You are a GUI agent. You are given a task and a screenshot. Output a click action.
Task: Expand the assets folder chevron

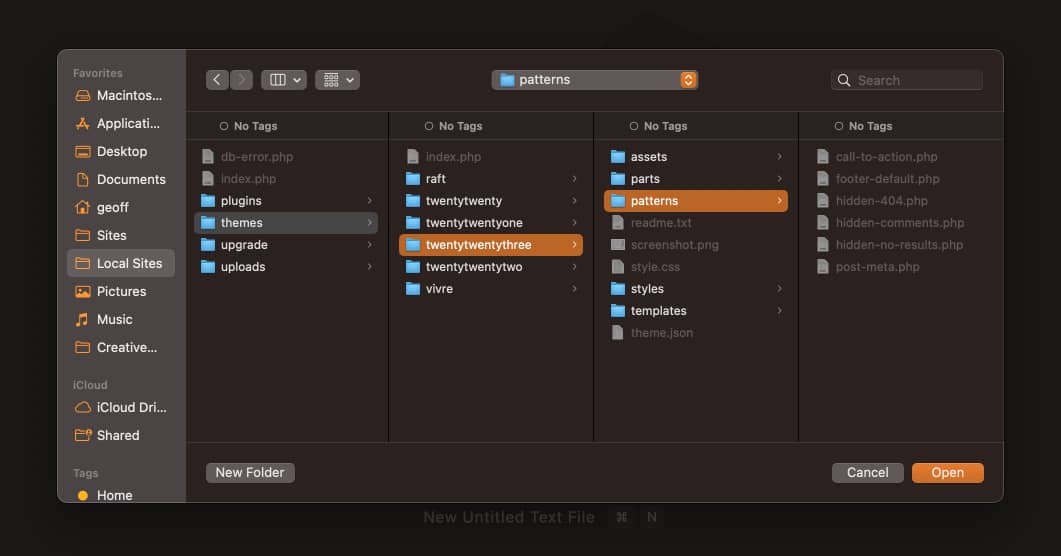click(x=779, y=157)
